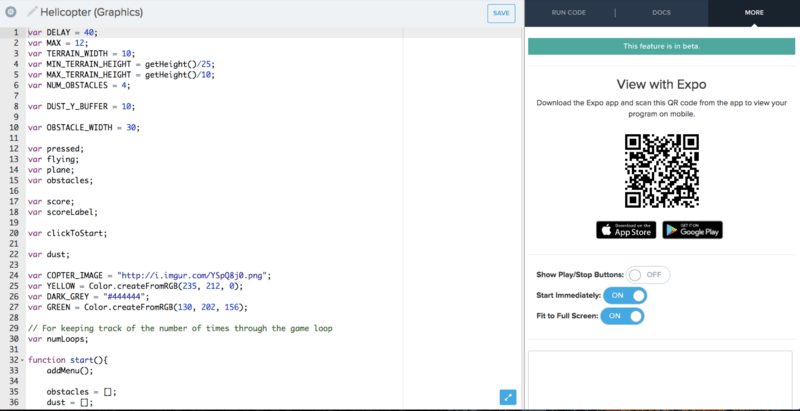The width and height of the screenshot is (800, 411).
Task: Expand the code editor with the arrows icon
Action: (x=508, y=397)
